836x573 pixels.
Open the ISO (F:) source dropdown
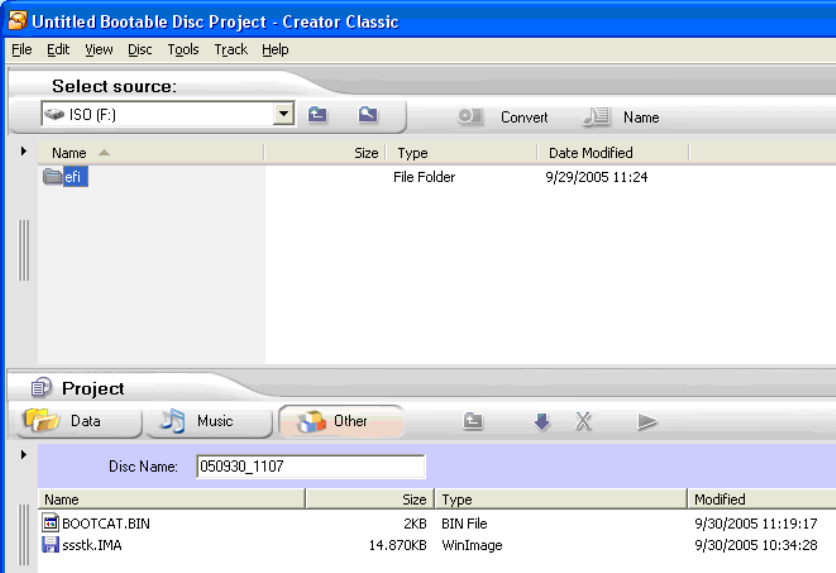tap(284, 114)
